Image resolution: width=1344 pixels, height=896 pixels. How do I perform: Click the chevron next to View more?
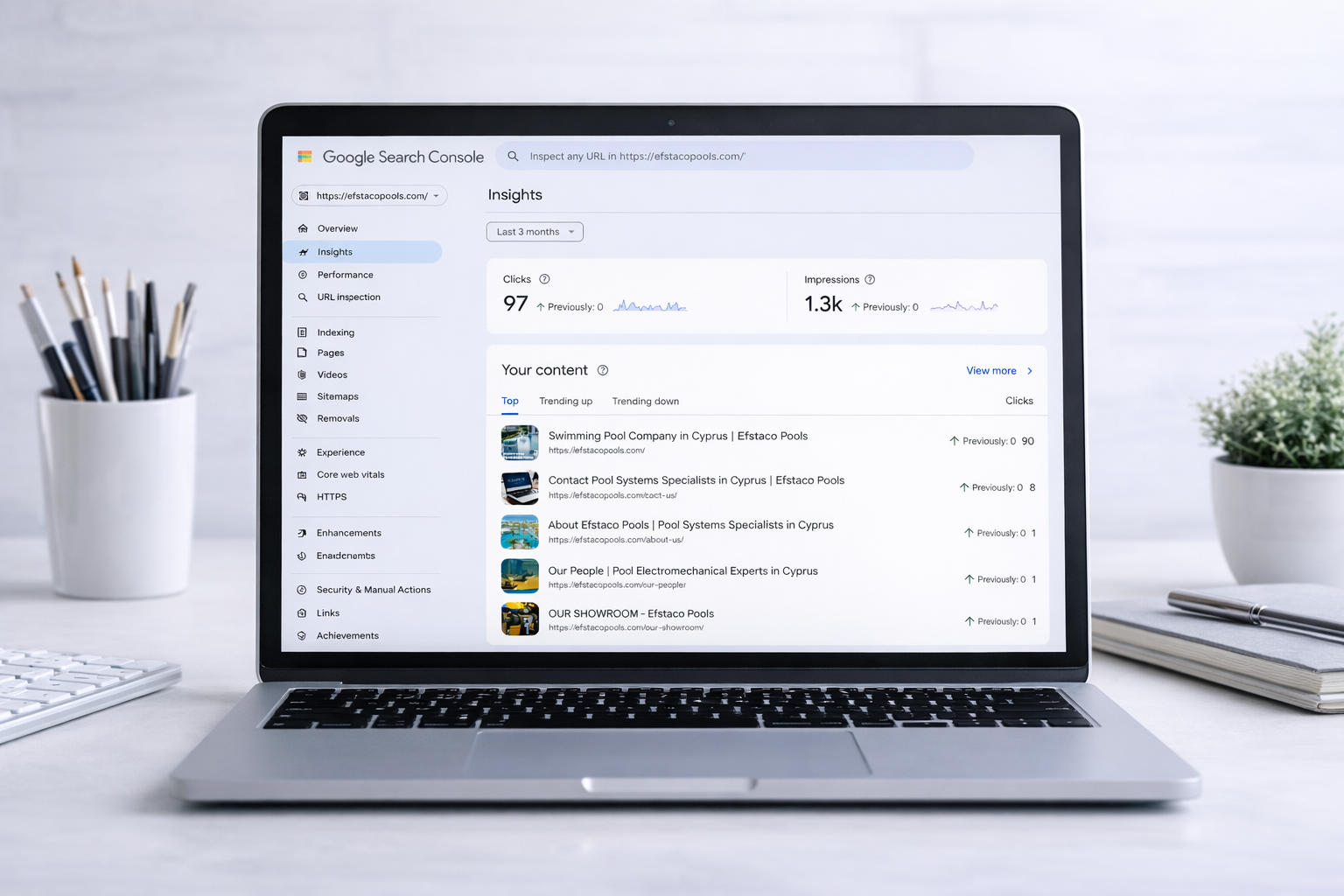click(1030, 371)
